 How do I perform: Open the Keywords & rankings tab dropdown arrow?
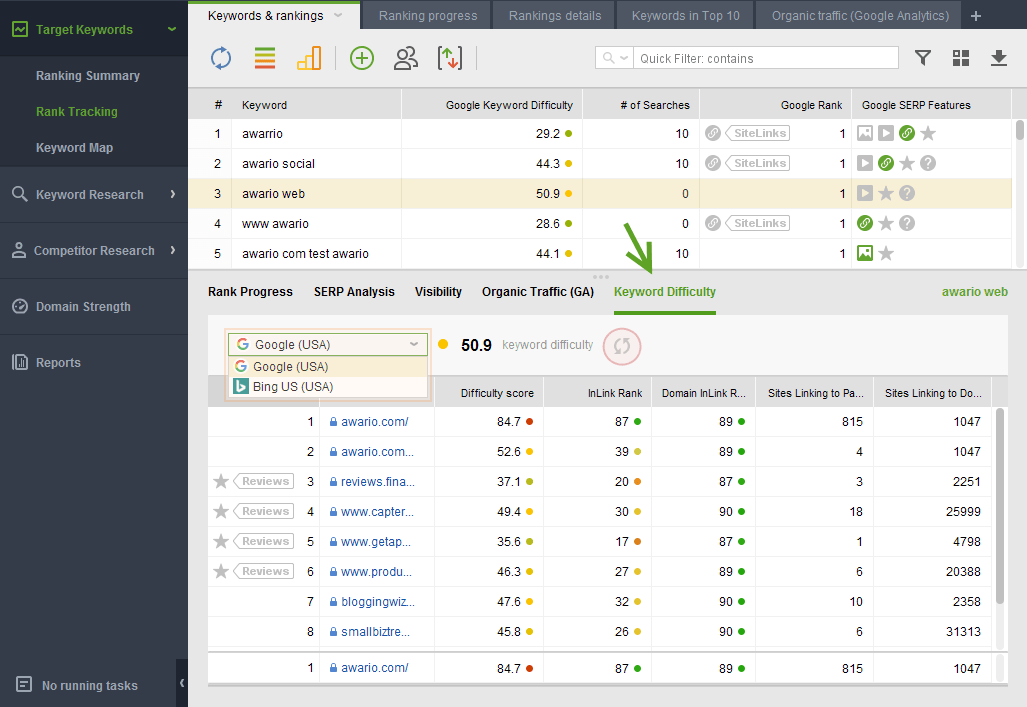[338, 16]
